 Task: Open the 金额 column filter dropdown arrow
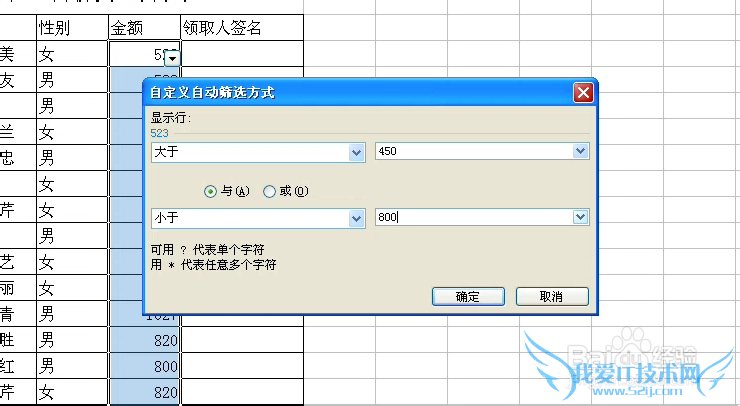click(172, 59)
